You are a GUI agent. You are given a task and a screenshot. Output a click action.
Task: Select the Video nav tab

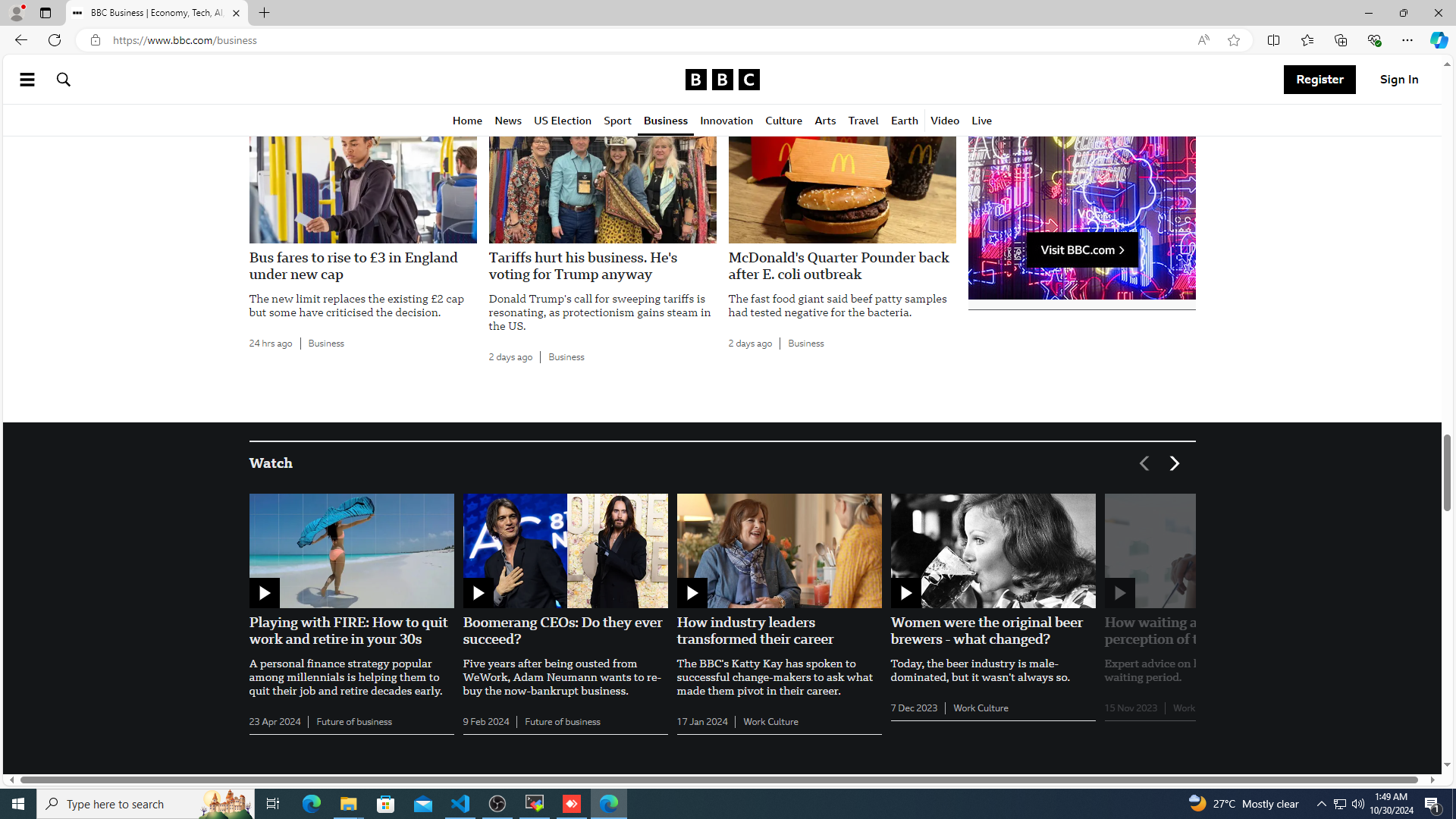[x=945, y=121]
